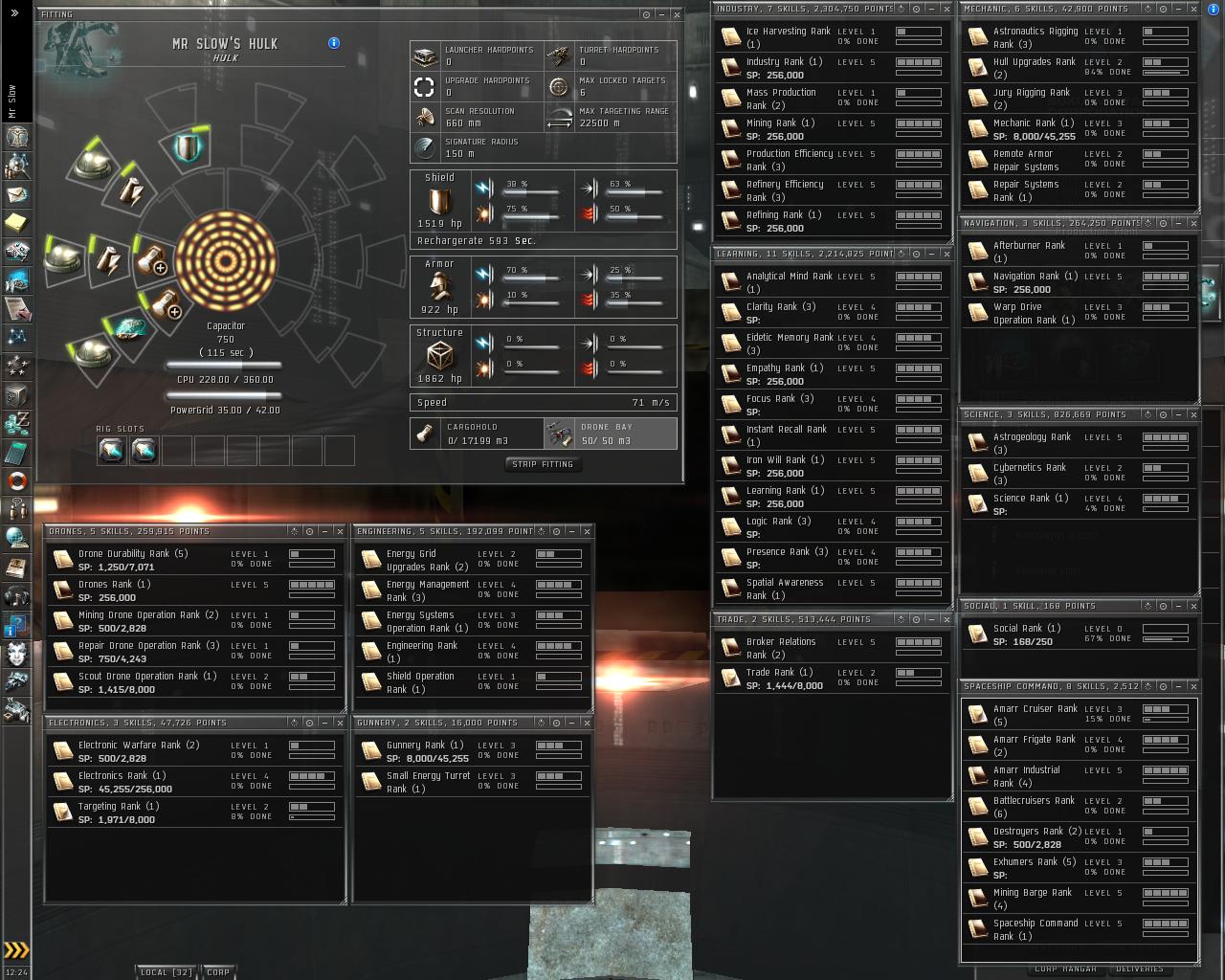Select the Jury Rigging skill row
Image resolution: width=1225 pixels, height=980 pixels.
coord(1080,99)
